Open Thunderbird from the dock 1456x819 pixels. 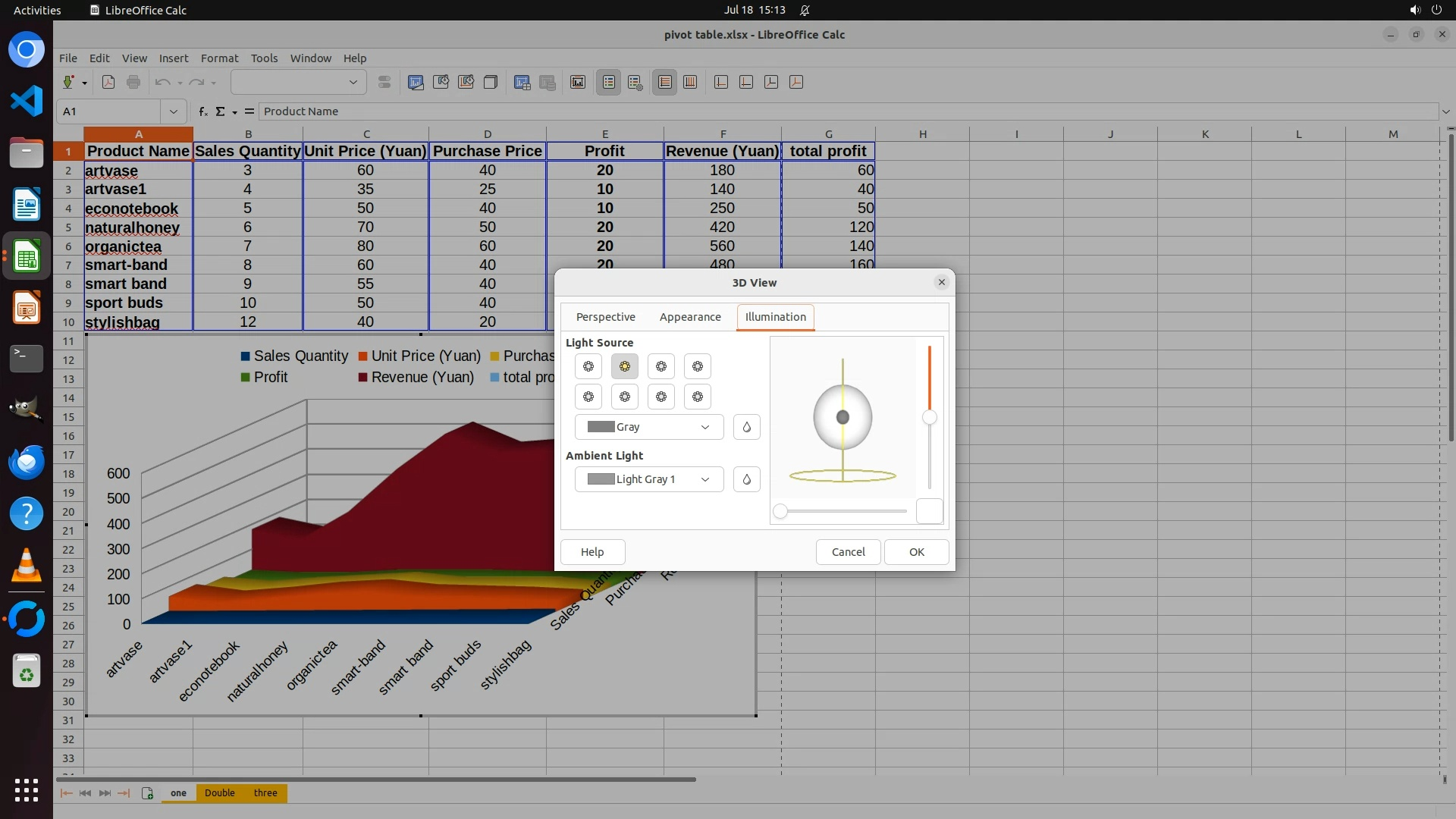[27, 462]
